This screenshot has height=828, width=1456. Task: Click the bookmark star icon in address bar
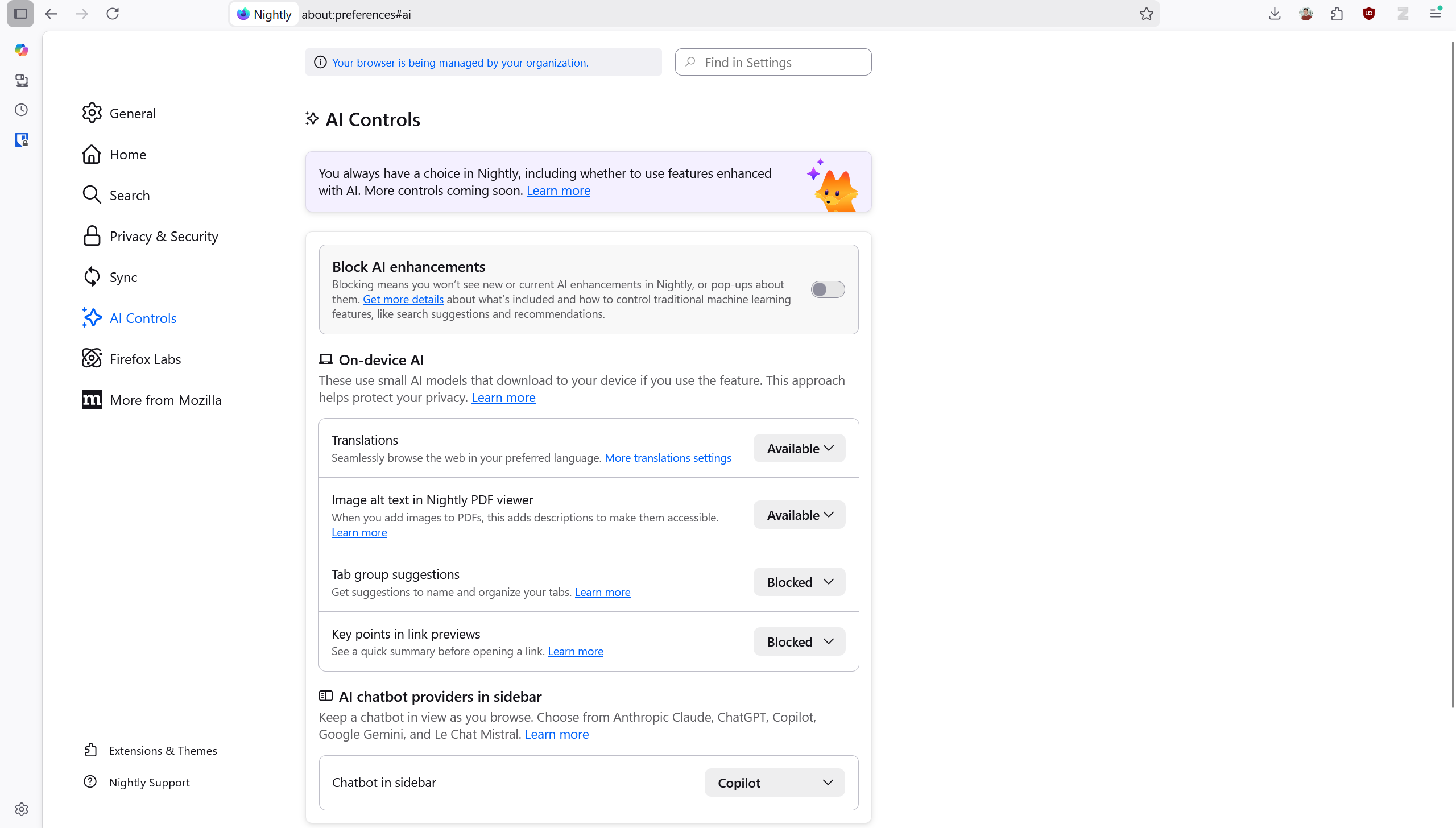pos(1146,14)
